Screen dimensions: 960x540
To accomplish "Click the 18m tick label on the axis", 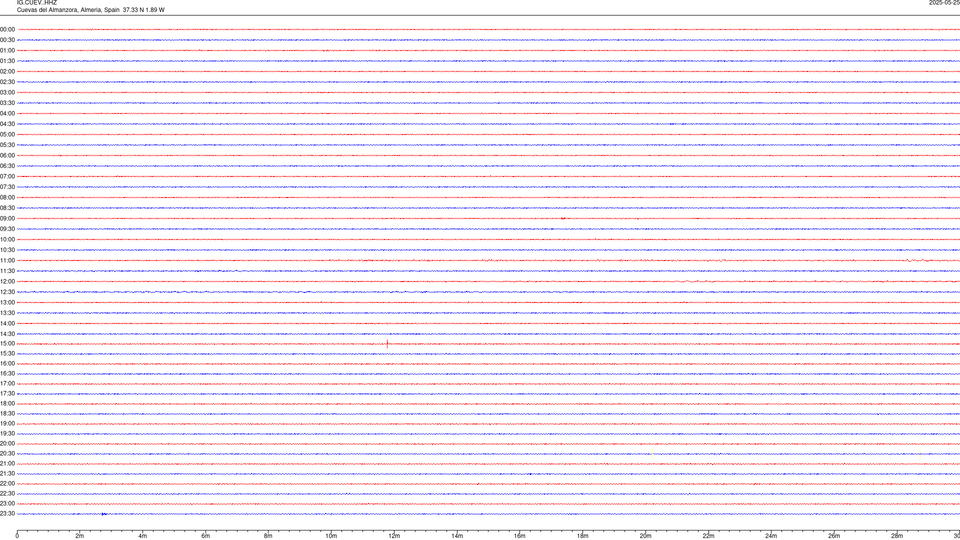I will (x=583, y=536).
